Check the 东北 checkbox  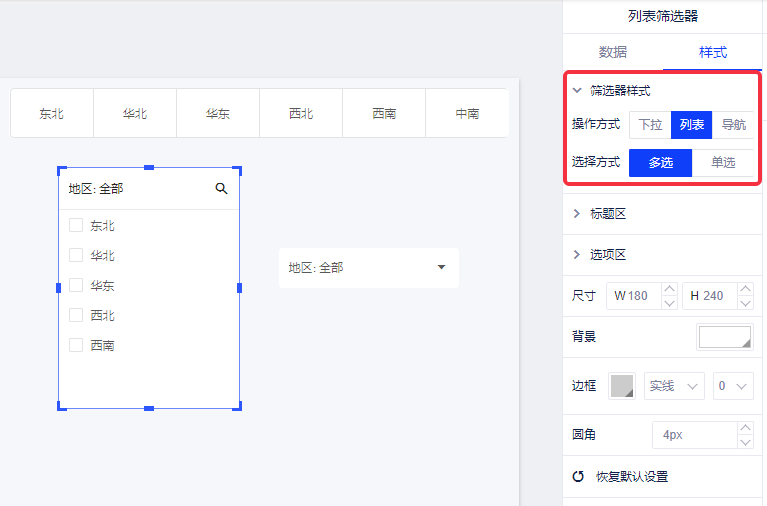[x=76, y=225]
